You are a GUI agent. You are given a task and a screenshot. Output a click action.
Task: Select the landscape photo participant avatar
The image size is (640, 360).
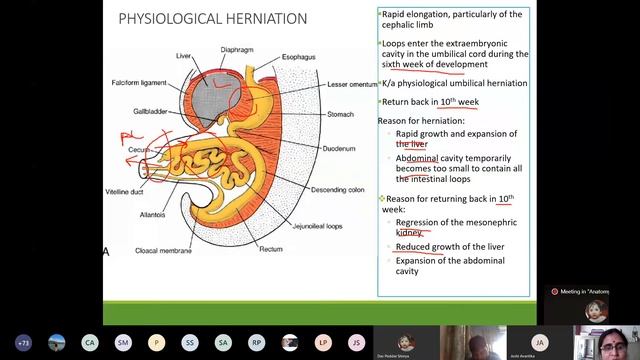[57, 343]
